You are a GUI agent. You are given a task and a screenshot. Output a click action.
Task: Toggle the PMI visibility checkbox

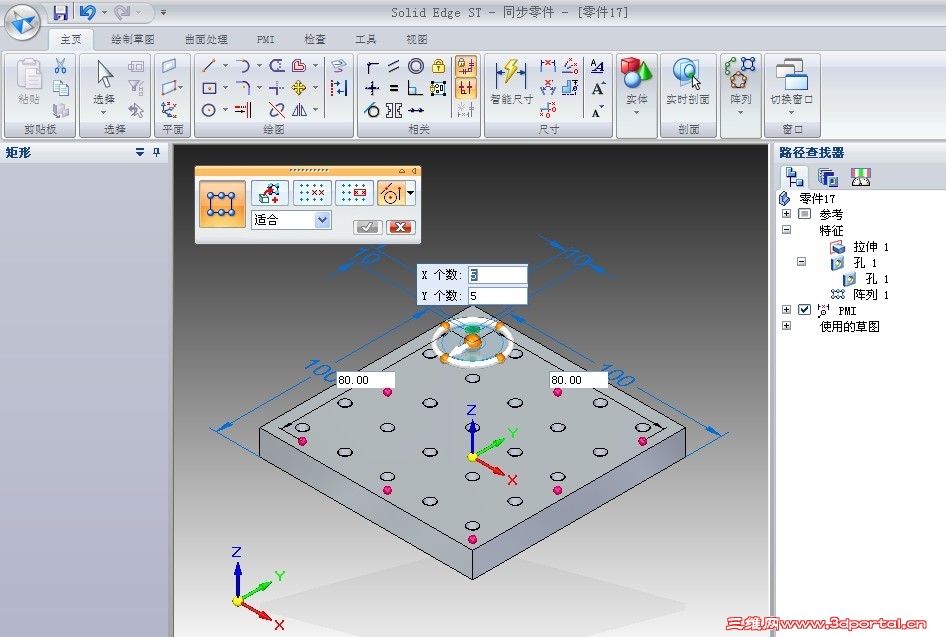pos(804,309)
